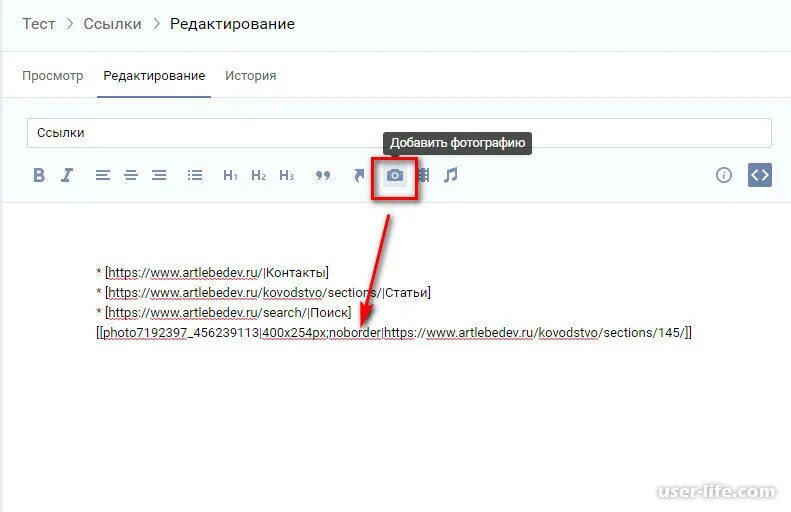The width and height of the screenshot is (791, 512).
Task: Click the photo7192397 markup line
Action: coord(394,333)
